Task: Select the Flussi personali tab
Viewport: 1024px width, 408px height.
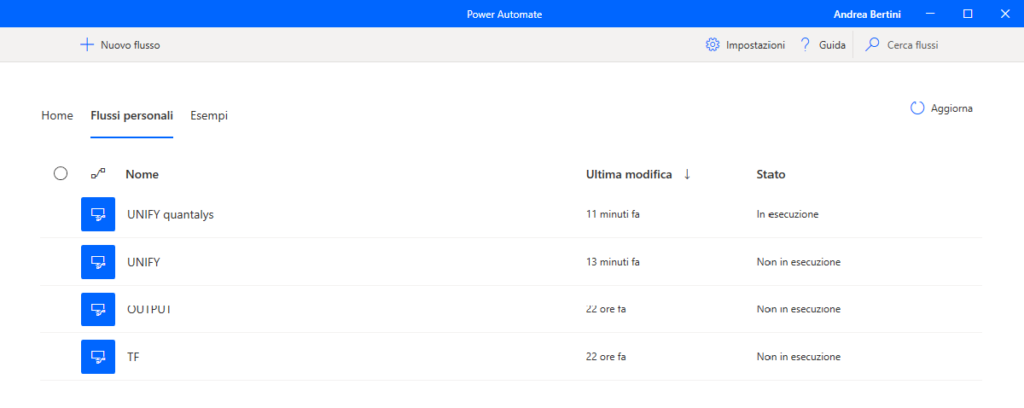Action: click(131, 116)
